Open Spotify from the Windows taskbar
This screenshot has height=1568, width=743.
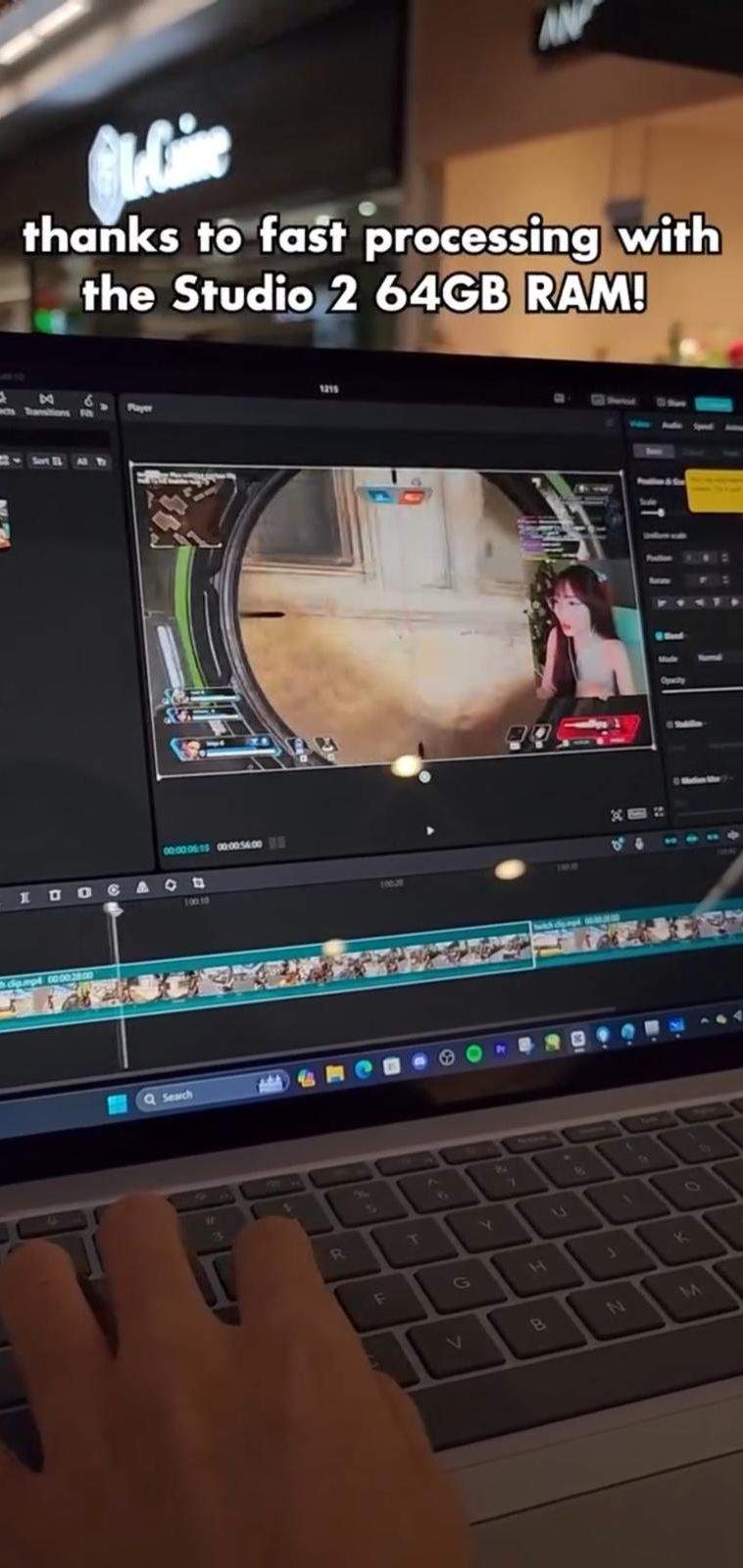[x=473, y=1053]
